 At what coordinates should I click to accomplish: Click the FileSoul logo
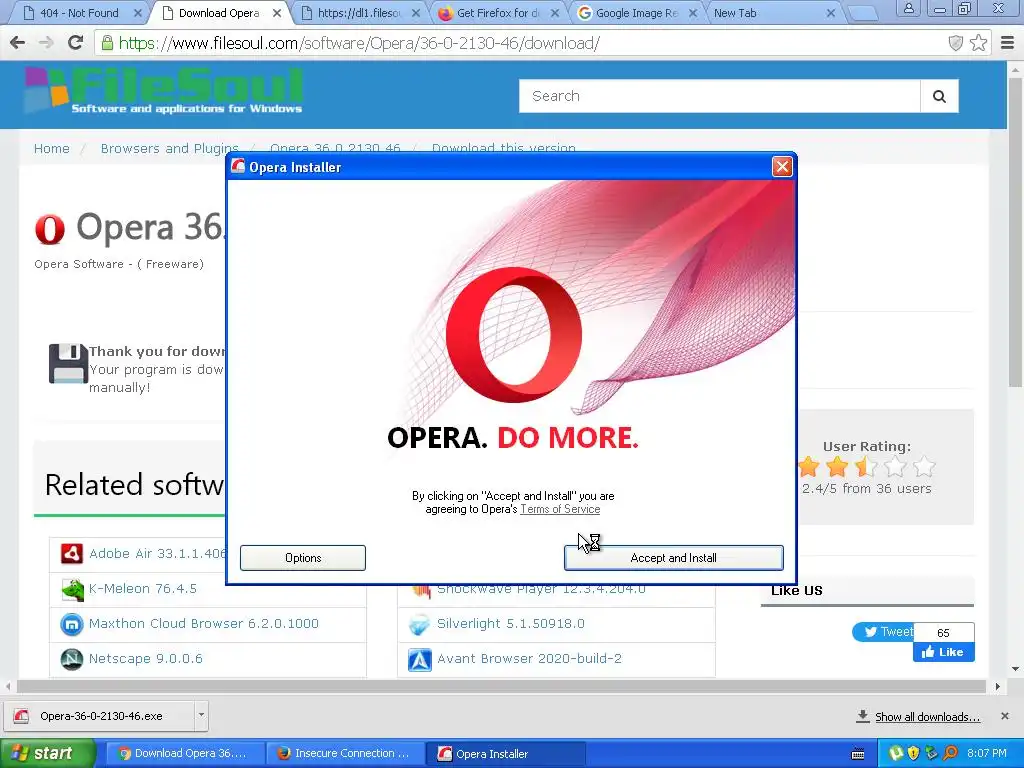click(164, 91)
